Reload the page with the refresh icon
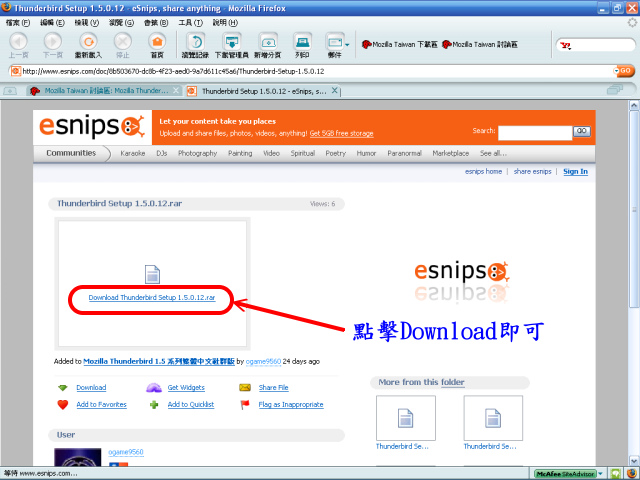The image size is (640, 480). point(88,42)
